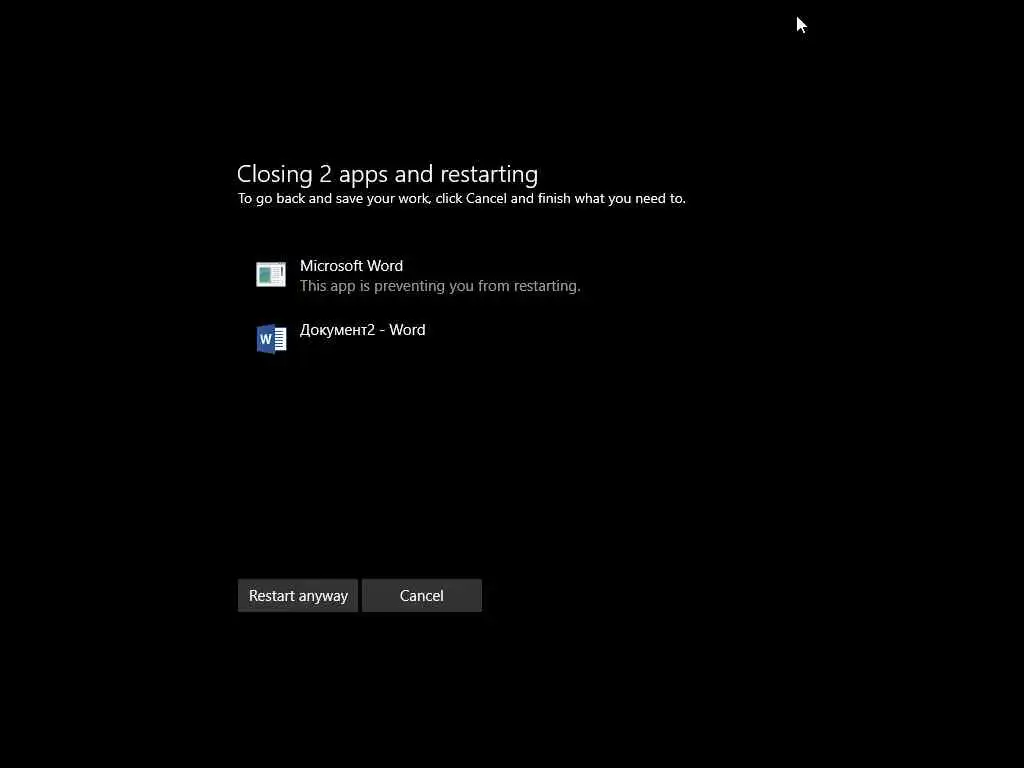The height and width of the screenshot is (768, 1024).
Task: Click the 'To go back and save your work' instruction
Action: [462, 199]
